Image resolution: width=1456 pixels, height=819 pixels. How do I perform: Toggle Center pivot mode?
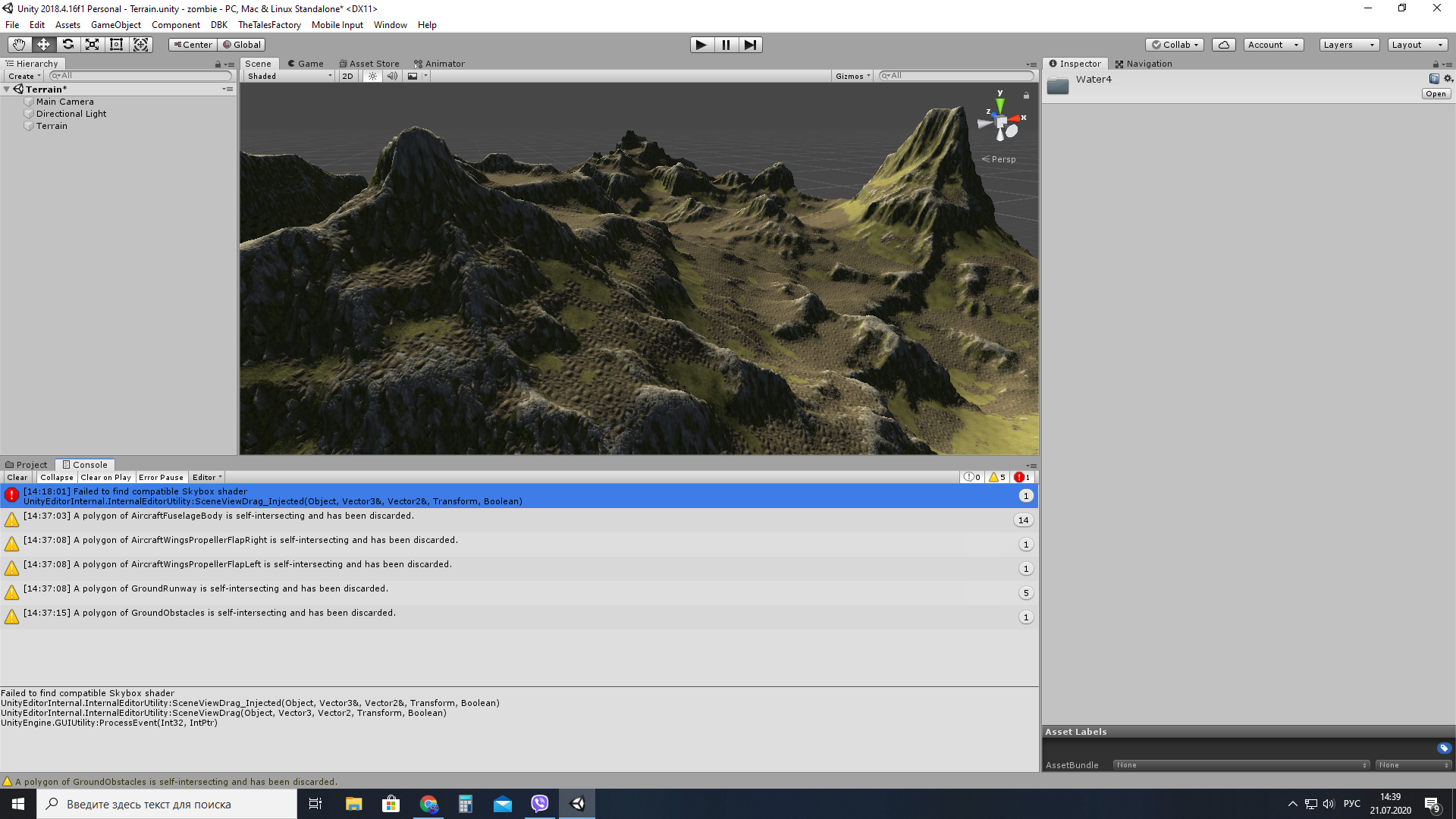[x=193, y=45]
